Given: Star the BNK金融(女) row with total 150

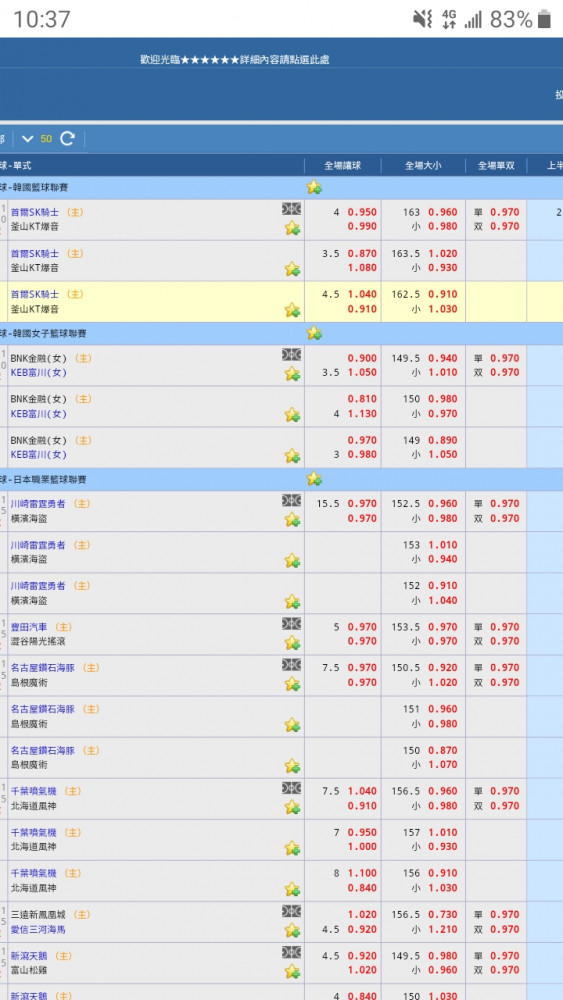Looking at the screenshot, I should (x=292, y=415).
